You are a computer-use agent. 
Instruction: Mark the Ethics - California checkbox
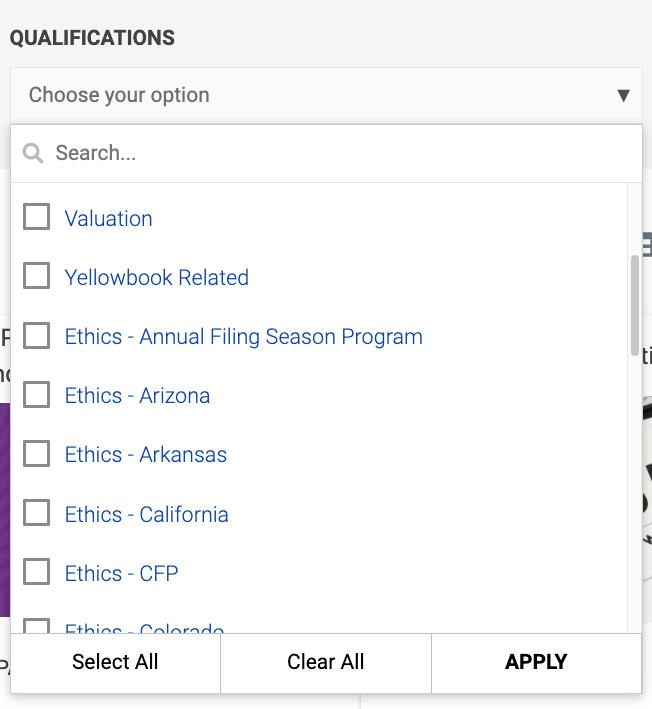[x=37, y=513]
